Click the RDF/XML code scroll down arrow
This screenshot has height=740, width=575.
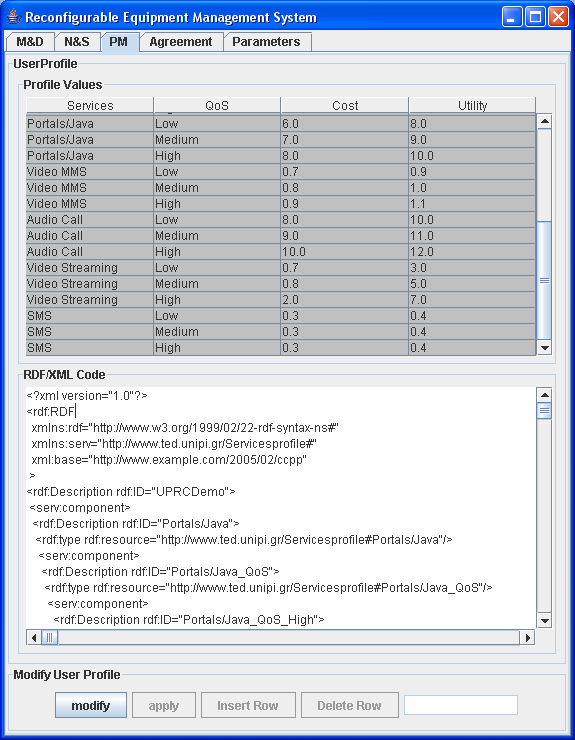click(544, 621)
